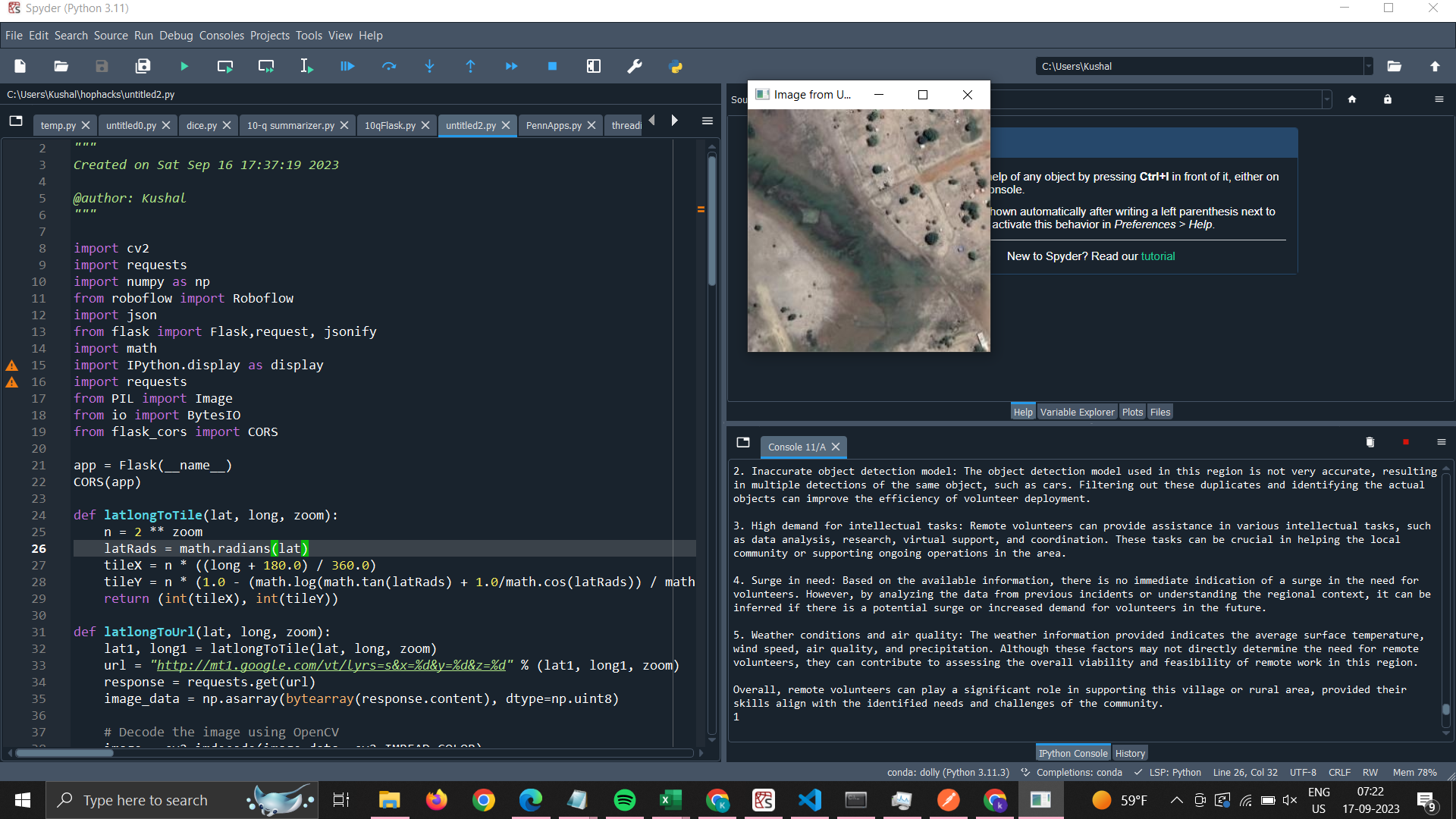Click the editor vertical scrollbar handle
The image size is (1456, 819).
pyautogui.click(x=712, y=220)
